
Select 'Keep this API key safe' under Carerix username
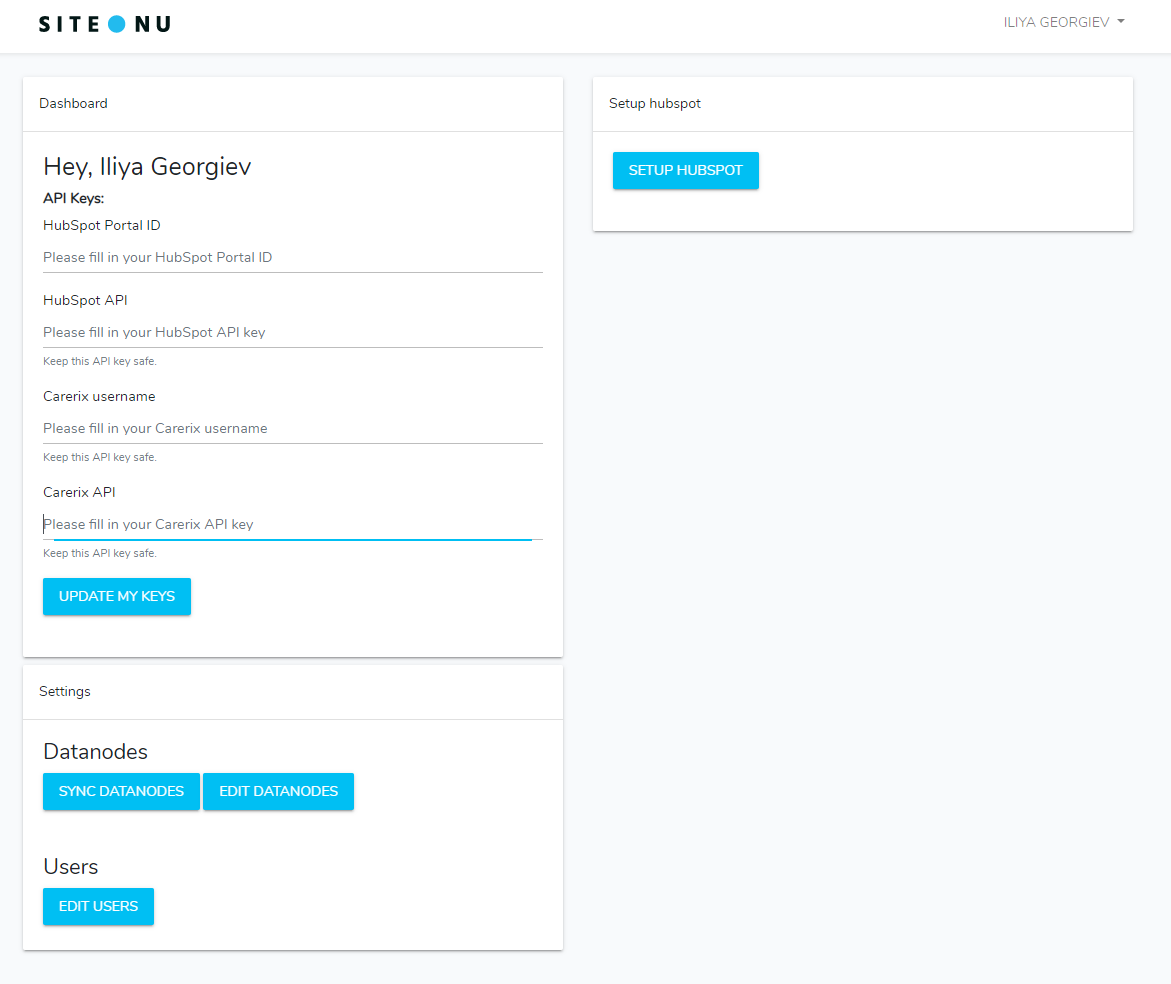click(100, 458)
